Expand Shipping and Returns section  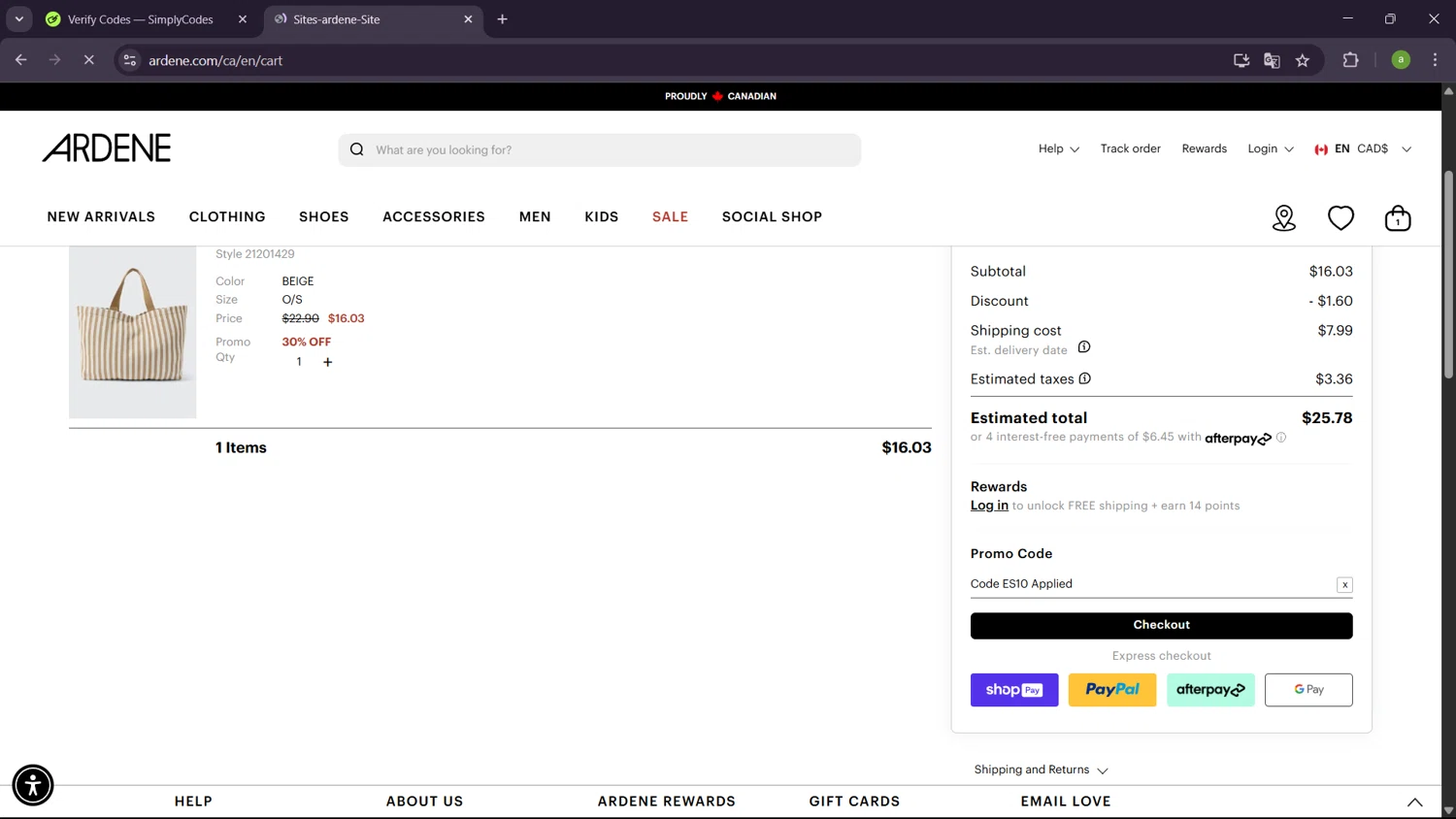coord(1041,770)
